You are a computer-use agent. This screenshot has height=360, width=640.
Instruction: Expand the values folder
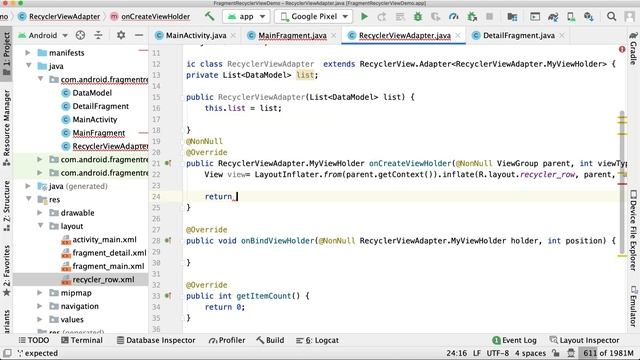click(x=40, y=319)
